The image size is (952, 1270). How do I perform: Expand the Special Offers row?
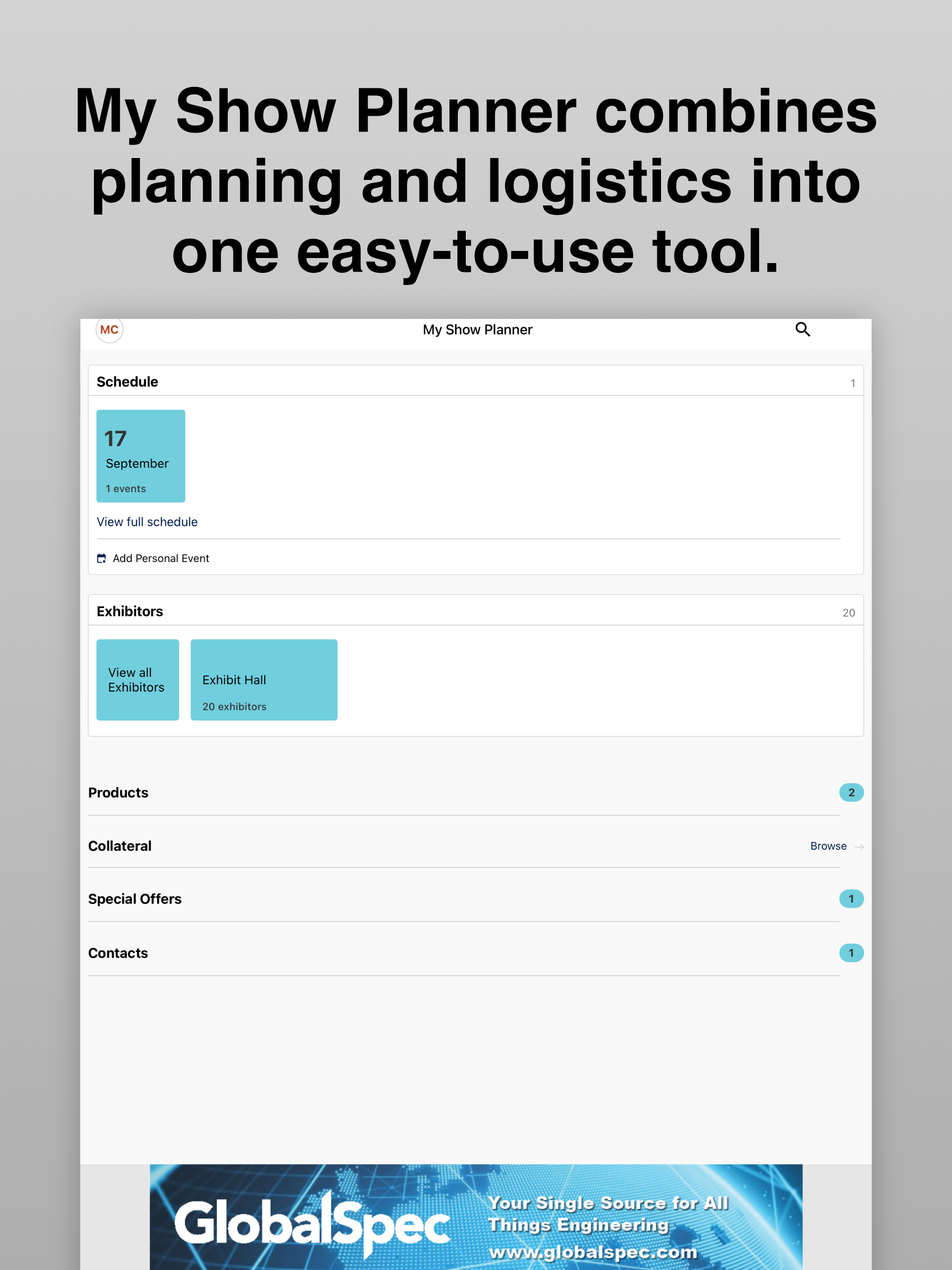476,899
